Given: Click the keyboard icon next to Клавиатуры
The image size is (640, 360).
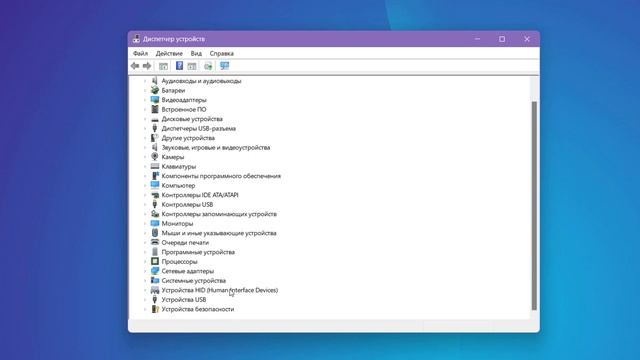Looking at the screenshot, I should click(x=155, y=166).
